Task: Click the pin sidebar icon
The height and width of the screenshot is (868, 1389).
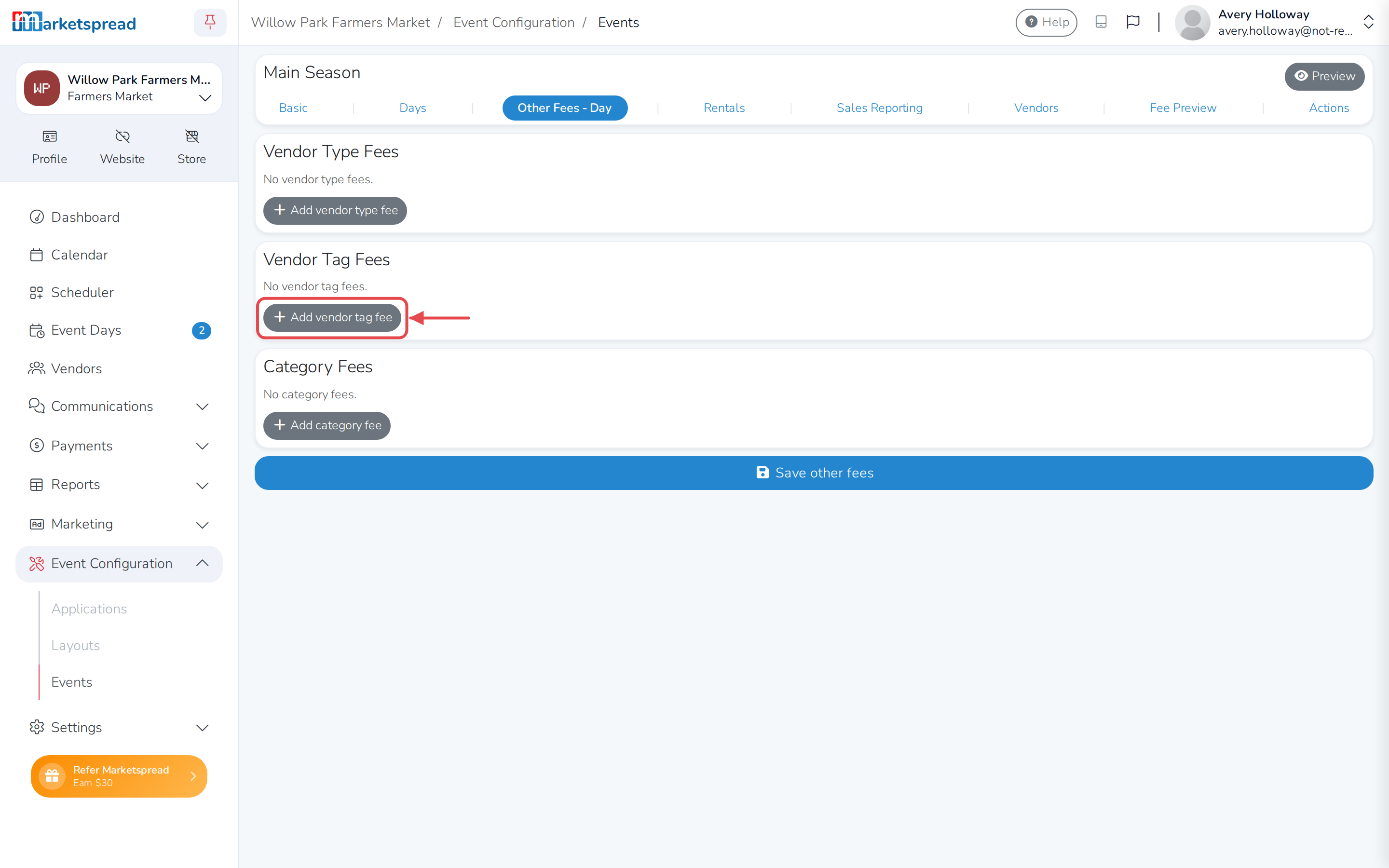Action: [210, 22]
